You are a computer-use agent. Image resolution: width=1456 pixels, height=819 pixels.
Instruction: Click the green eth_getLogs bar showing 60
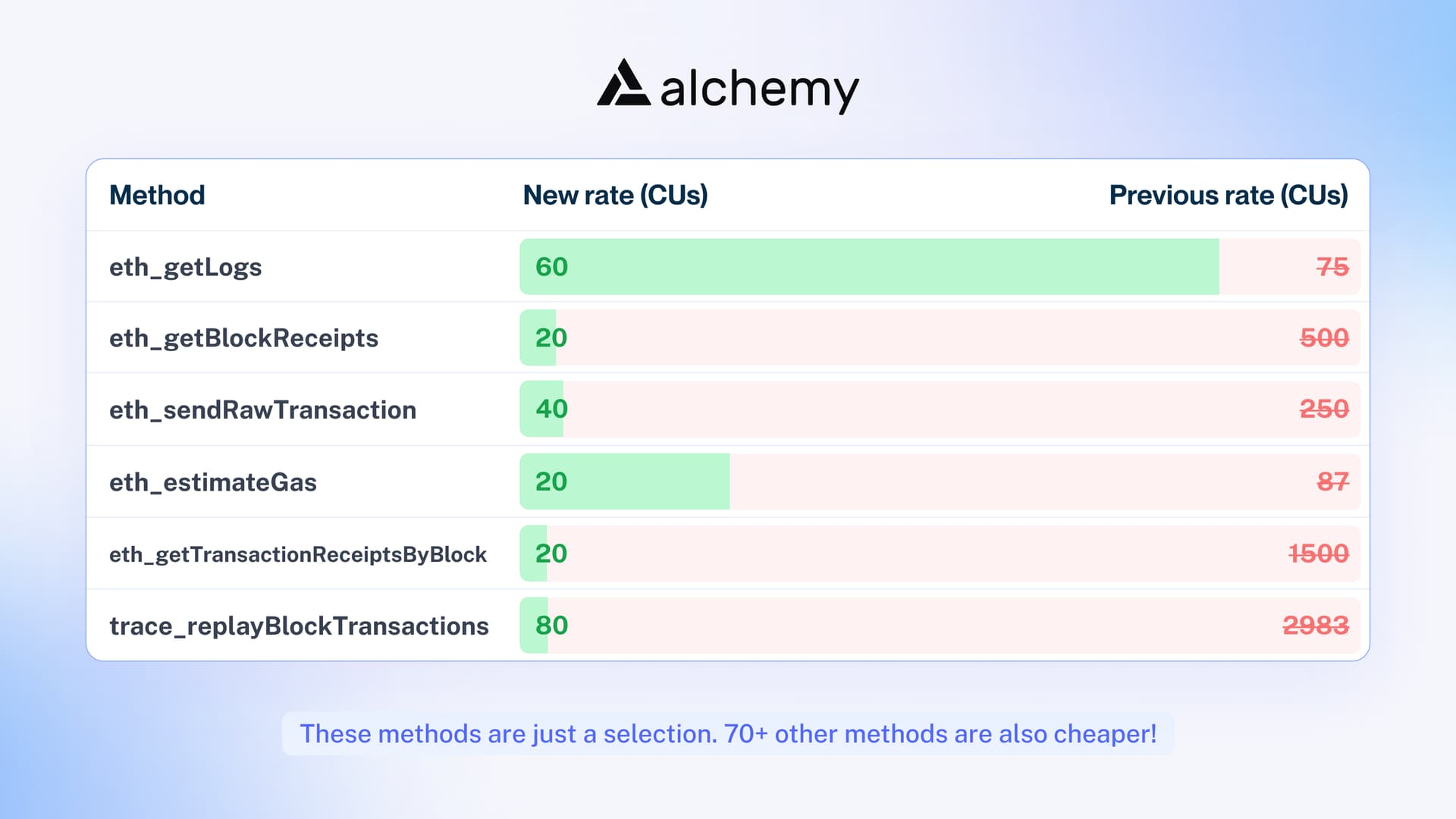(x=868, y=267)
